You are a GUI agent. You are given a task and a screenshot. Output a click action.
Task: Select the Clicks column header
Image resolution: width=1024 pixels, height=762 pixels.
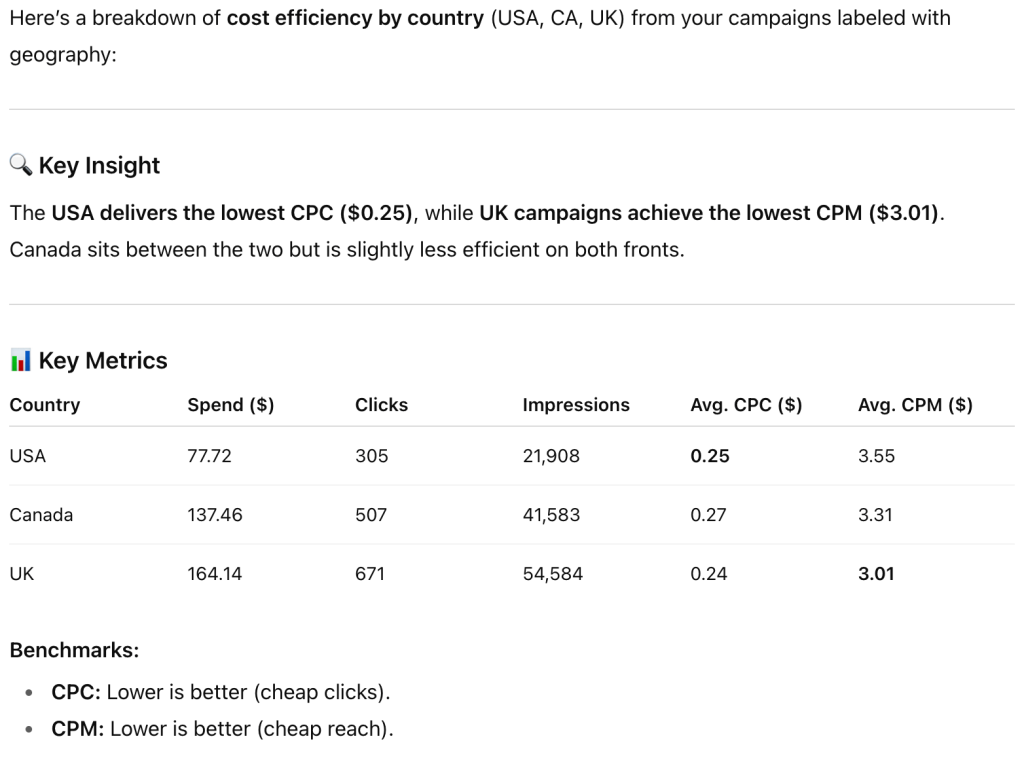(381, 405)
